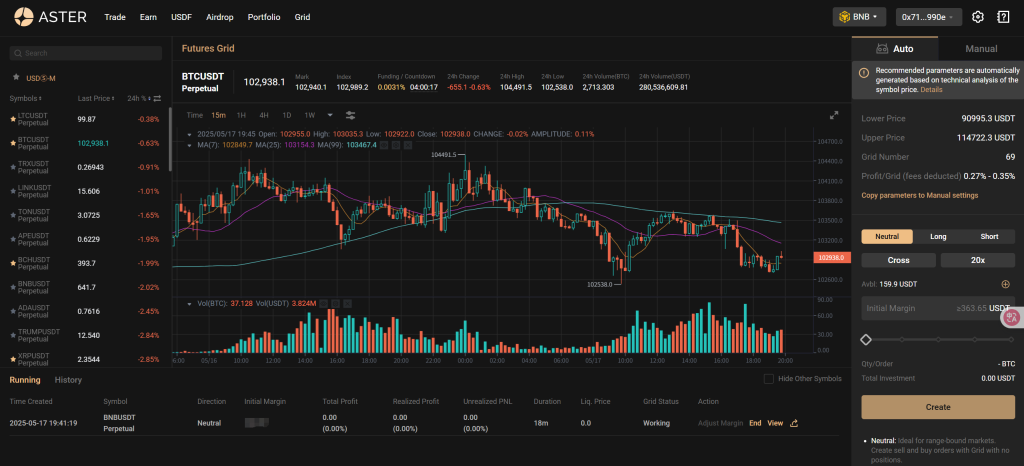Click the favorites star filter icon
Image resolution: width=1024 pixels, height=466 pixels.
pyautogui.click(x=16, y=77)
